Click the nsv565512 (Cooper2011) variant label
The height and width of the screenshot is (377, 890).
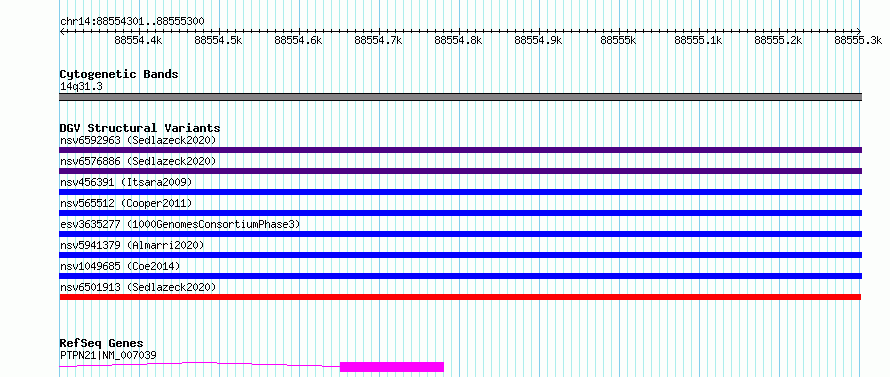point(126,203)
